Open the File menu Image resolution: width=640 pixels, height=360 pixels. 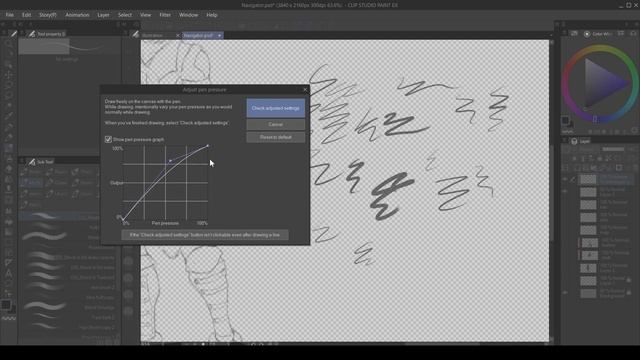click(9, 15)
